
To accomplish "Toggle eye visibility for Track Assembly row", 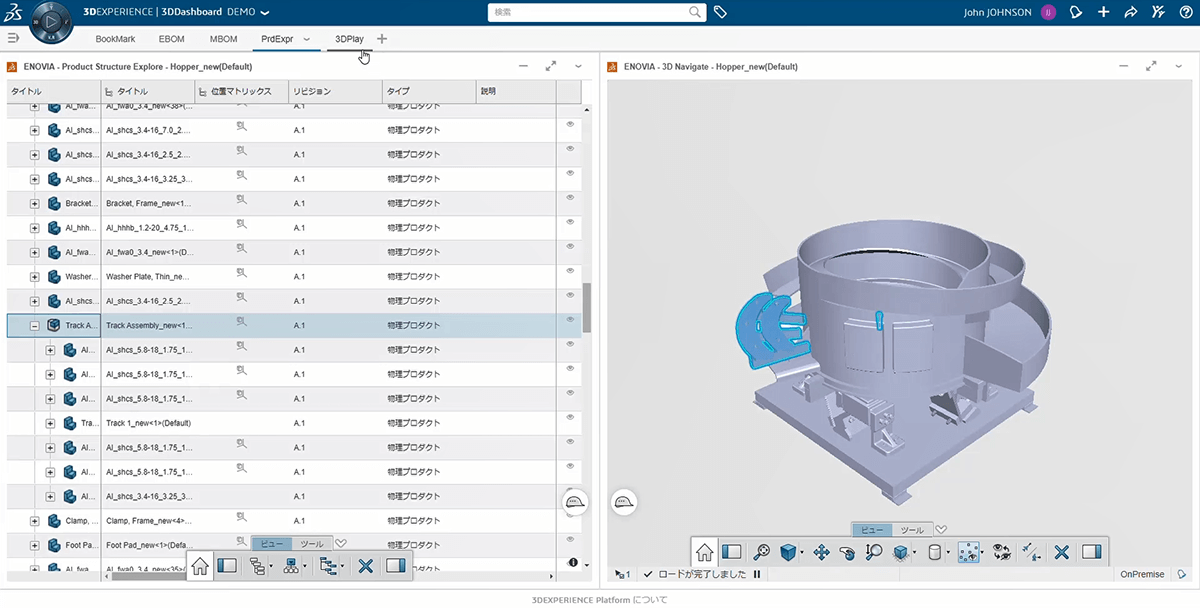I will [x=570, y=319].
